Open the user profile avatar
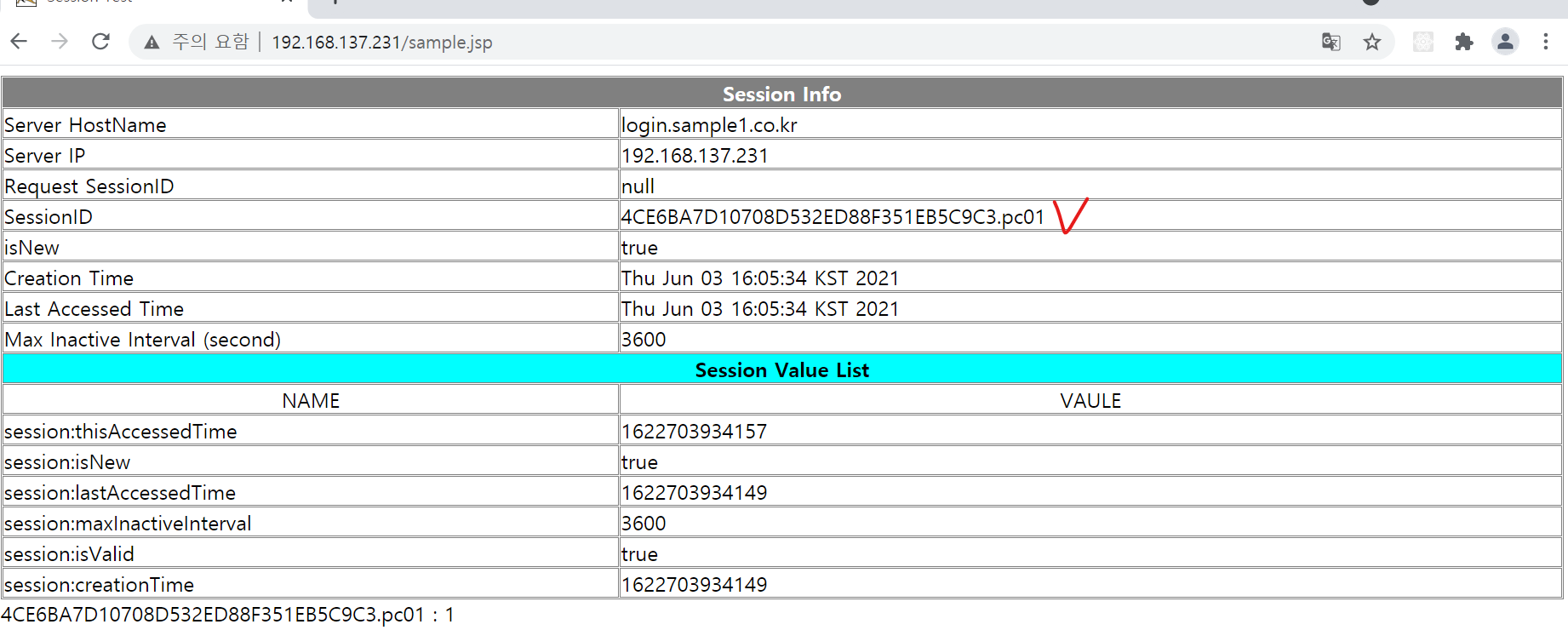 (1505, 42)
